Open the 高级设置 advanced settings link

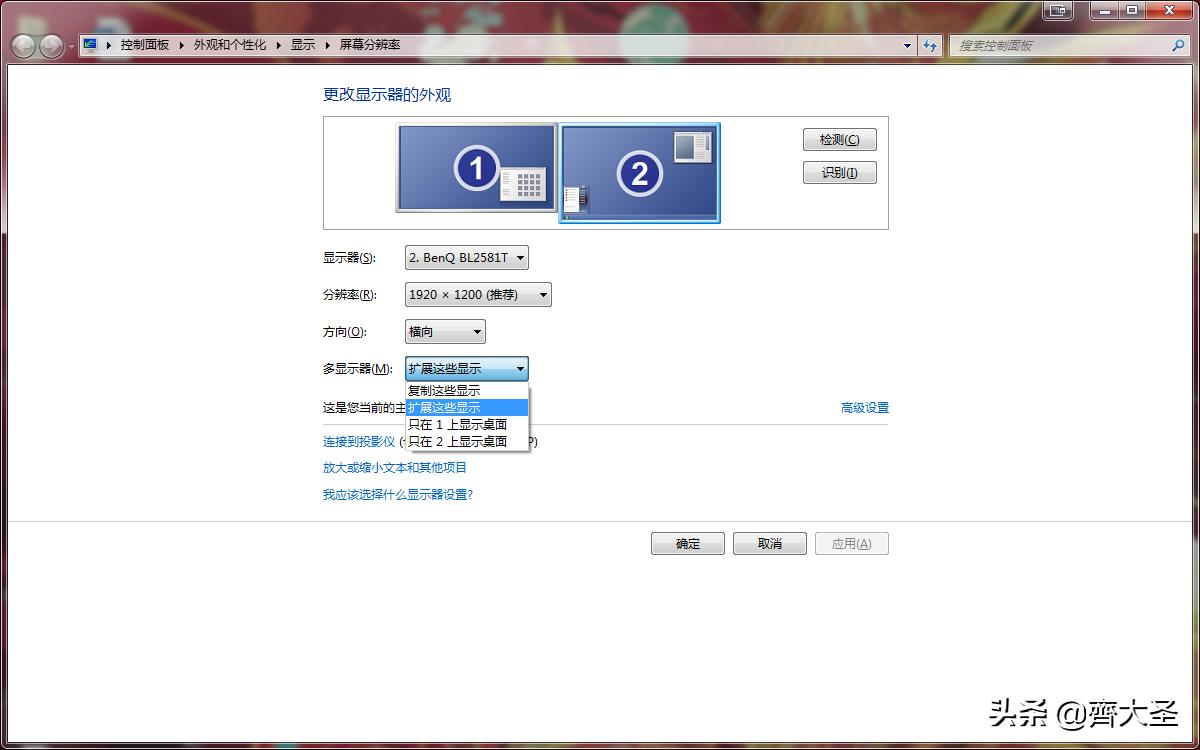tap(864, 407)
